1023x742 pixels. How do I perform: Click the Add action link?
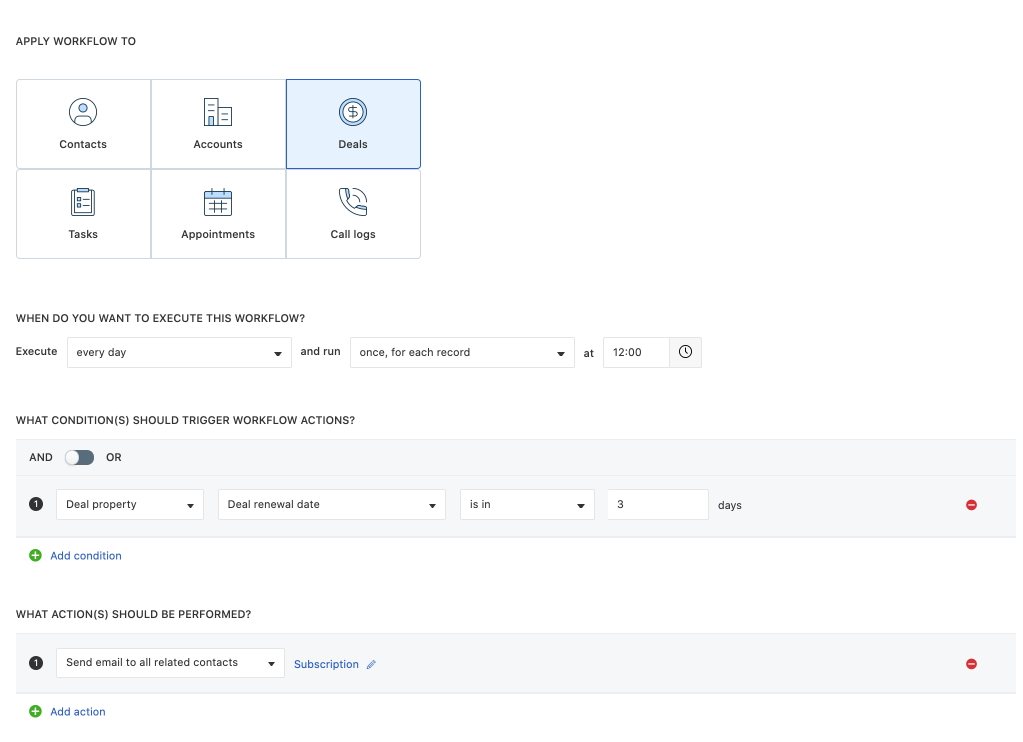[77, 712]
